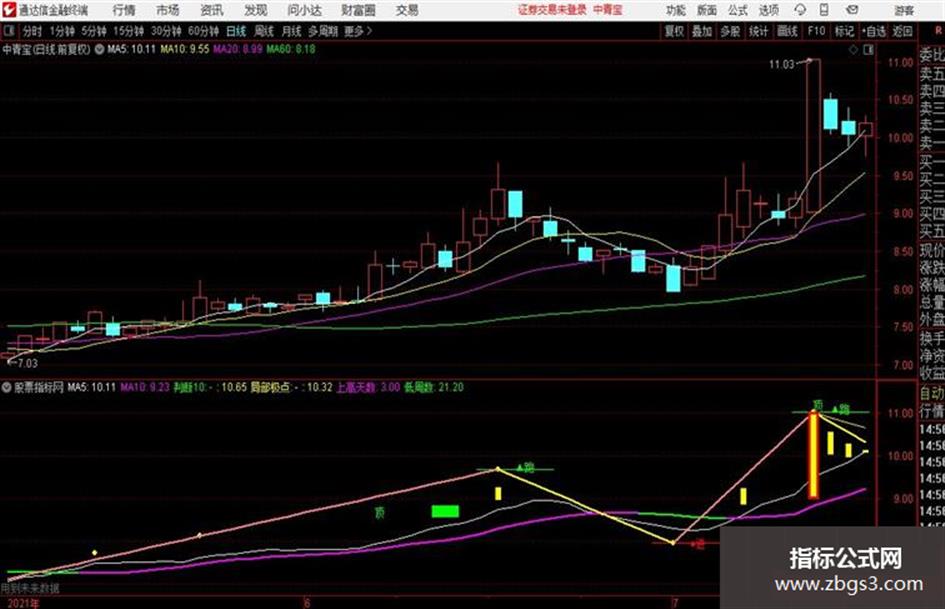This screenshot has height=609, width=945.
Task: Click the mobile phone icon in the title bar
Action: (824, 10)
